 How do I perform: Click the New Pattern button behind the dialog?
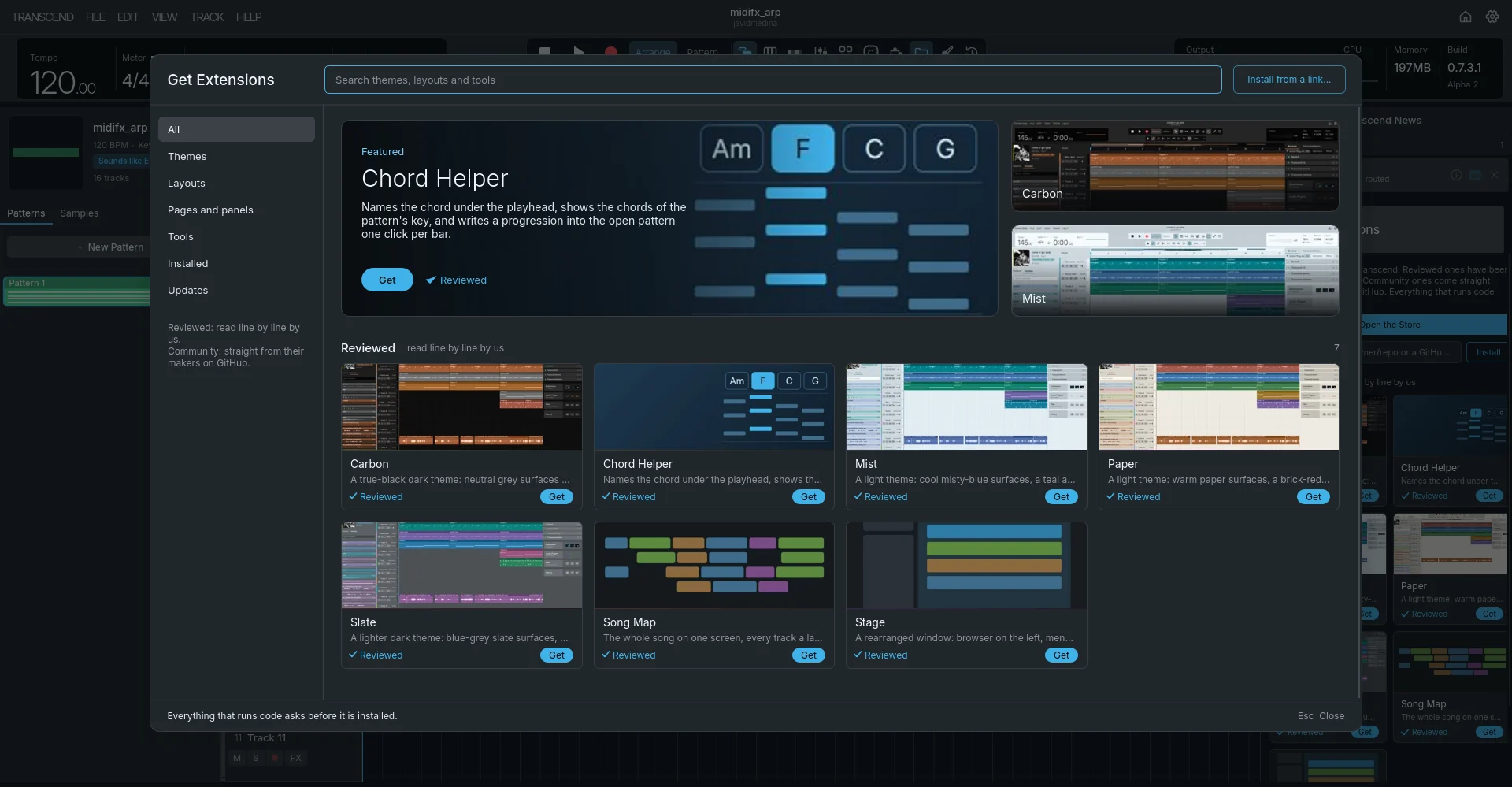click(79, 247)
